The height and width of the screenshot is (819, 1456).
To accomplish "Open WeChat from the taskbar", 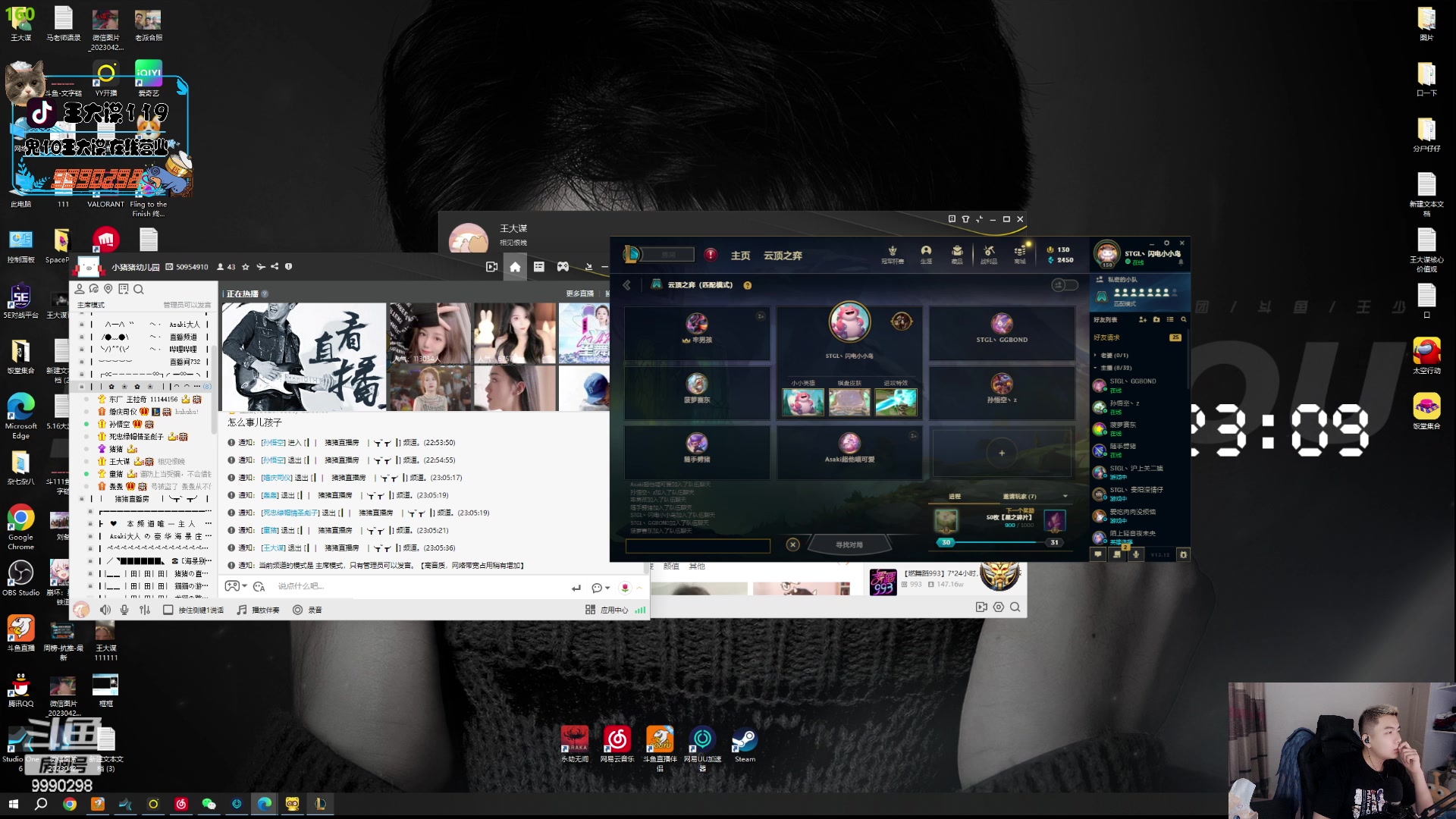I will pos(209,804).
